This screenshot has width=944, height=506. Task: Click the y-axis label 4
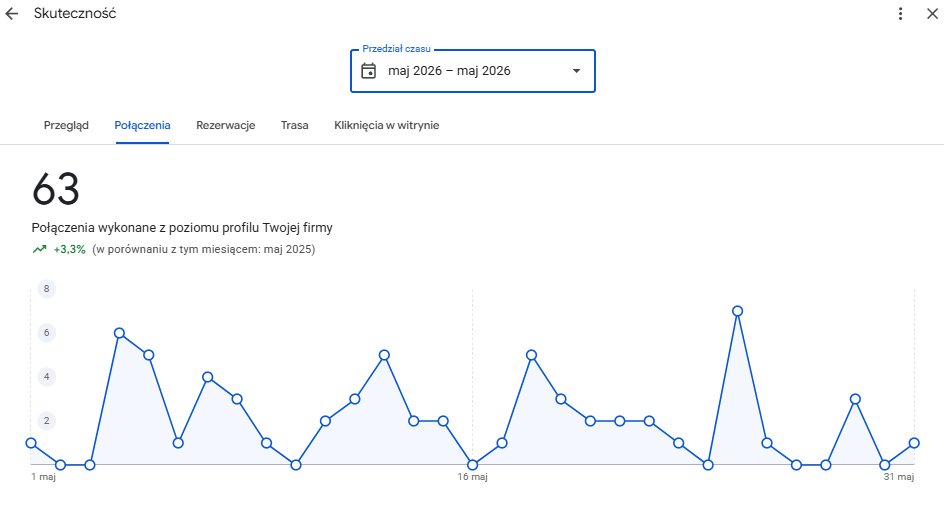[x=46, y=377]
